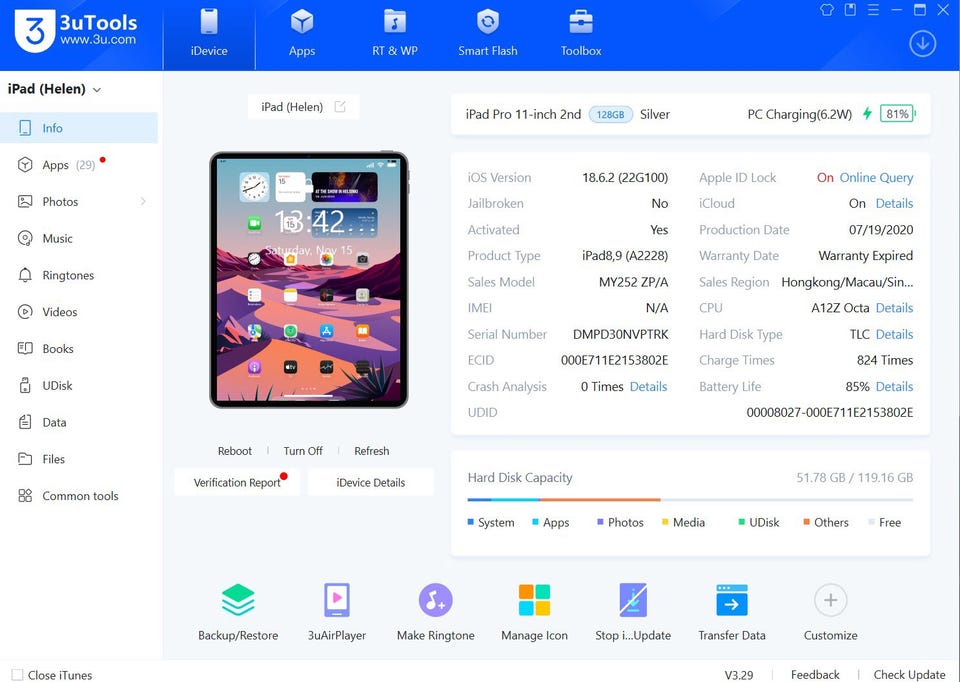This screenshot has width=960, height=682.
Task: Click Details link for Hard Disk Type
Action: pos(894,334)
